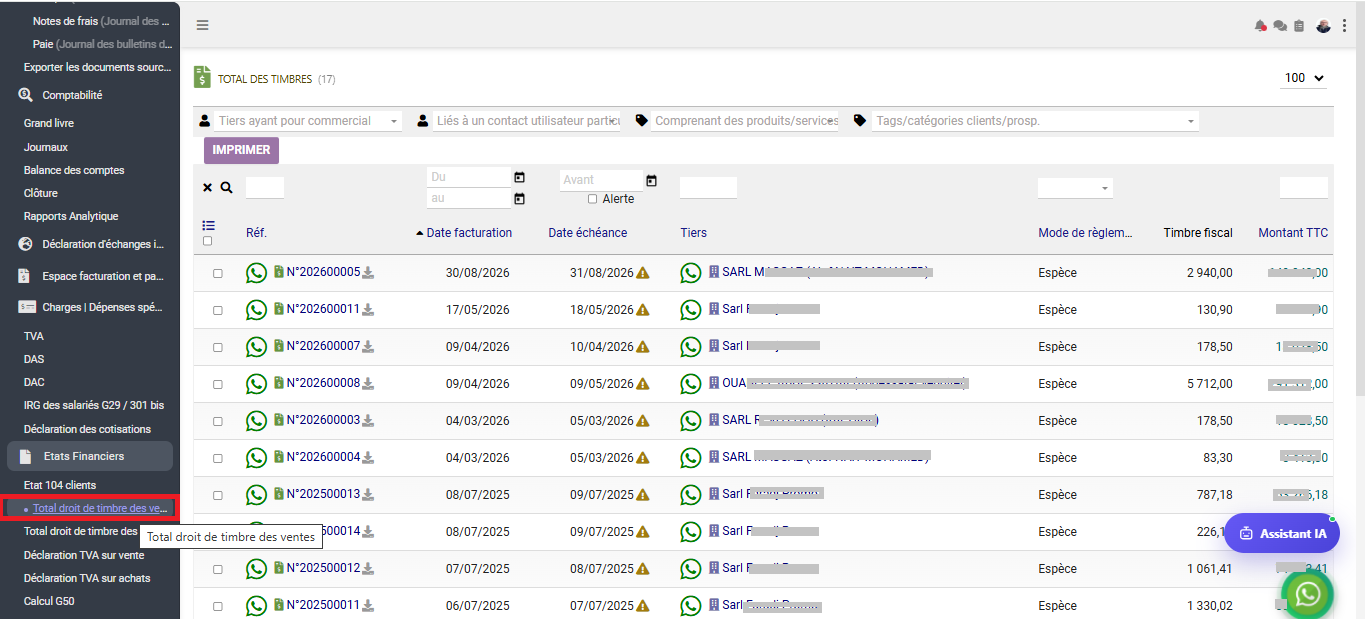Download invoice N°202600005 file
This screenshot has height=619, width=1365.
coord(368,272)
